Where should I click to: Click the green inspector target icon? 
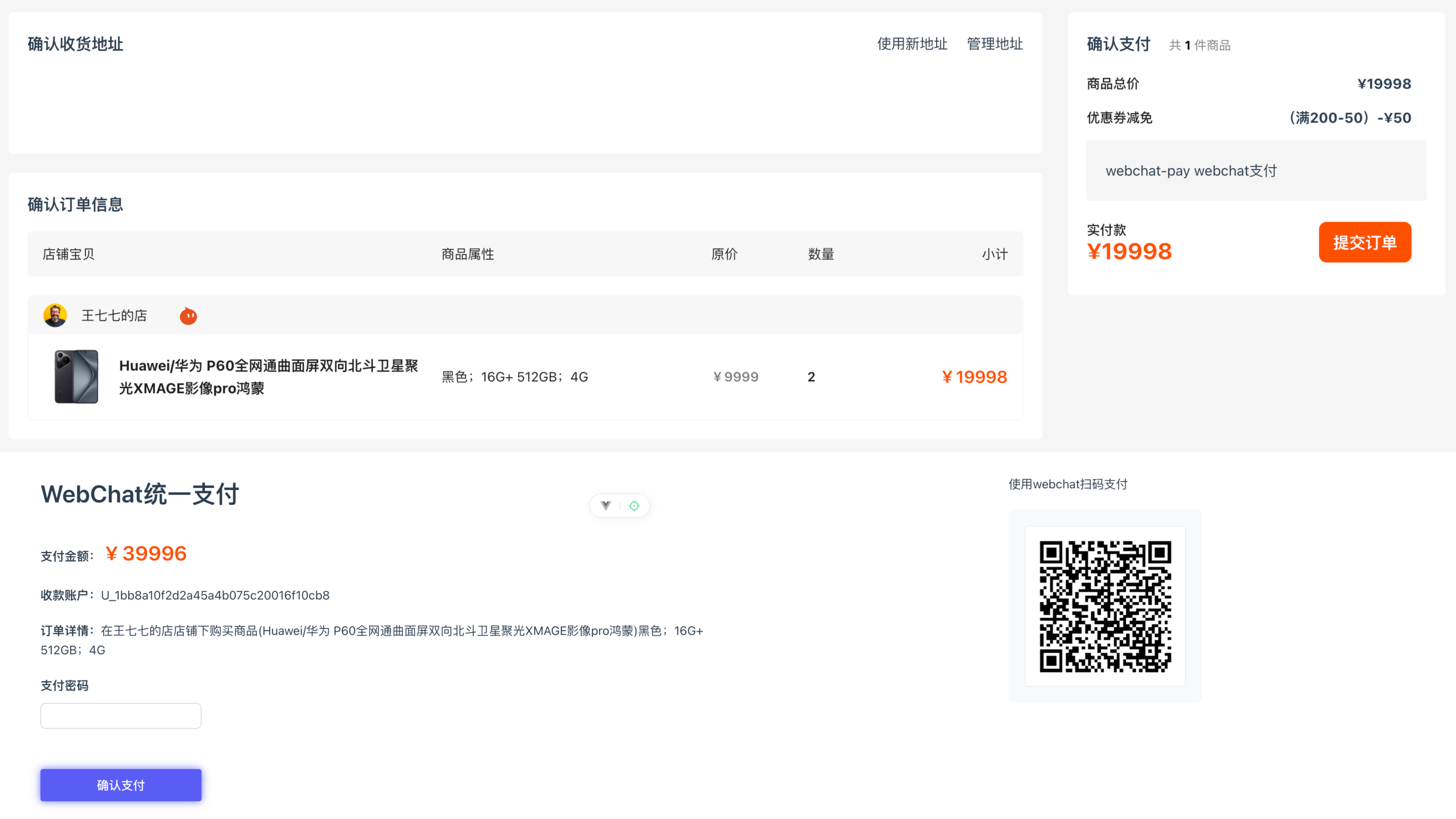(634, 506)
